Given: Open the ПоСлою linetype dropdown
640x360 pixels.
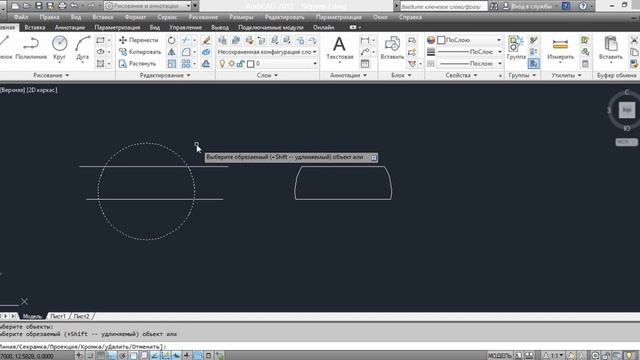Looking at the screenshot, I should pos(469,64).
